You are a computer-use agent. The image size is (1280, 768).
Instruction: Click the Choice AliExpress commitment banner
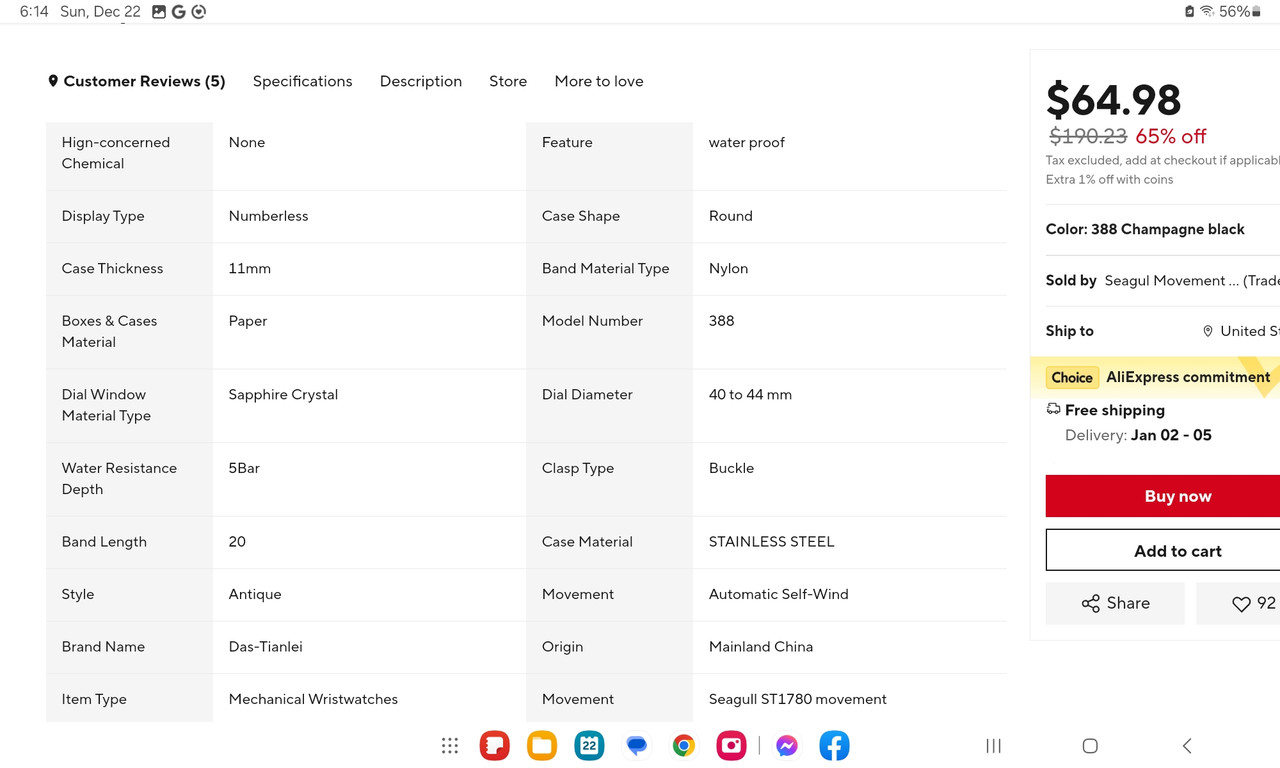[1155, 377]
